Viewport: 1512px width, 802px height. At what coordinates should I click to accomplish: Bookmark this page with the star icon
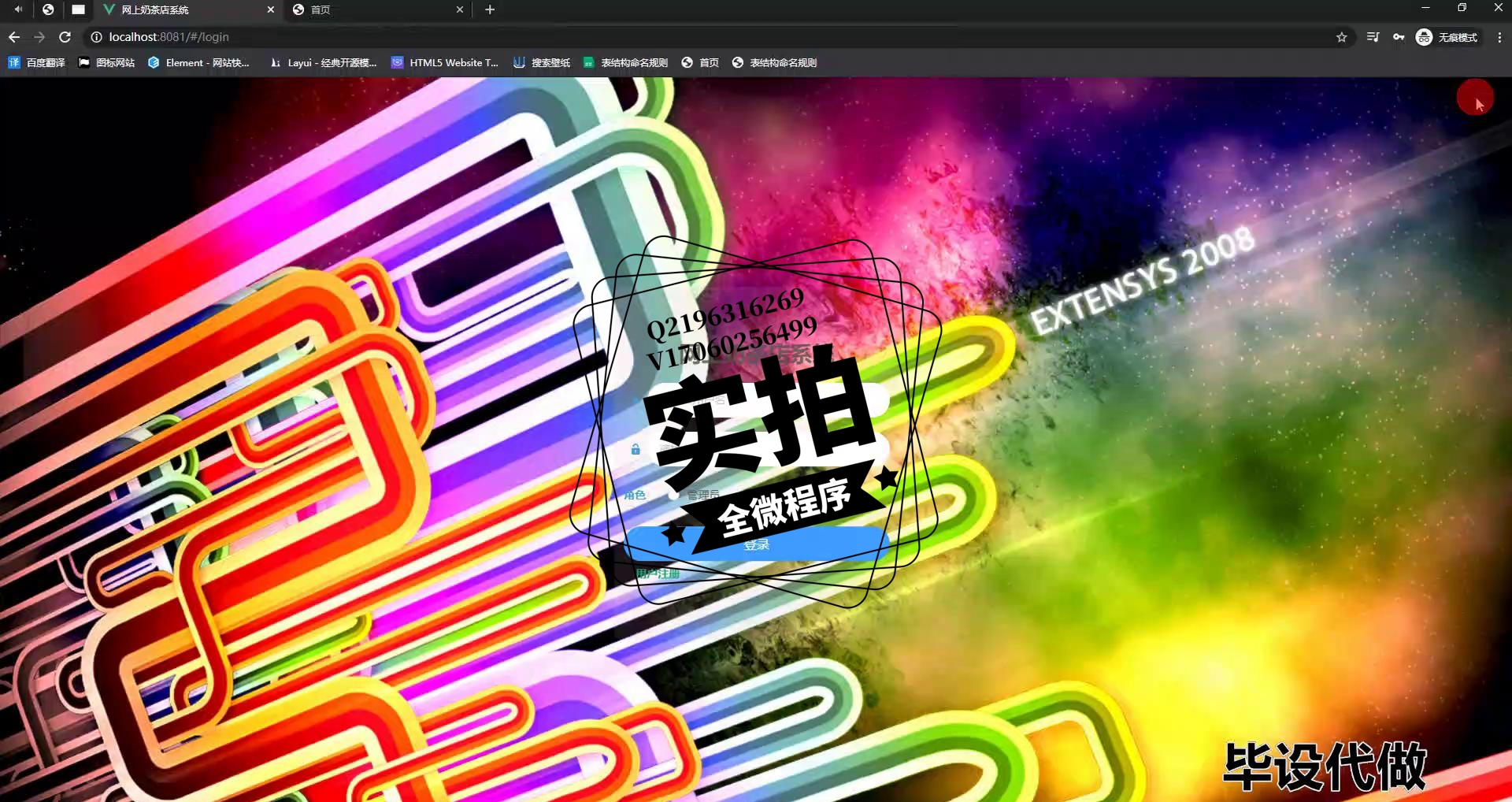click(1342, 37)
